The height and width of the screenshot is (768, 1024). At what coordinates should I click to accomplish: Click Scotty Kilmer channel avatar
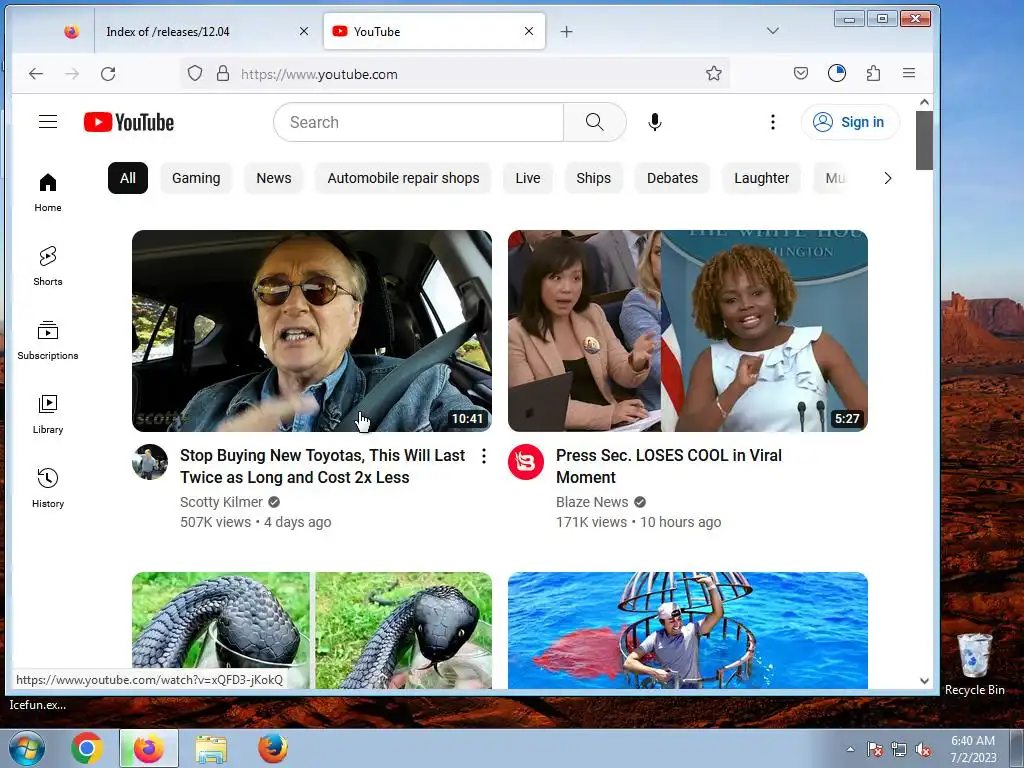click(150, 462)
